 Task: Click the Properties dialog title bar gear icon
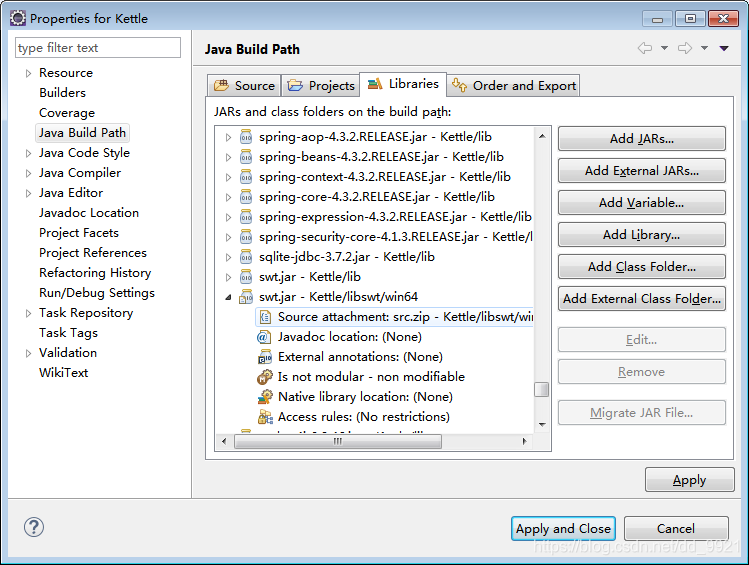(x=18, y=18)
